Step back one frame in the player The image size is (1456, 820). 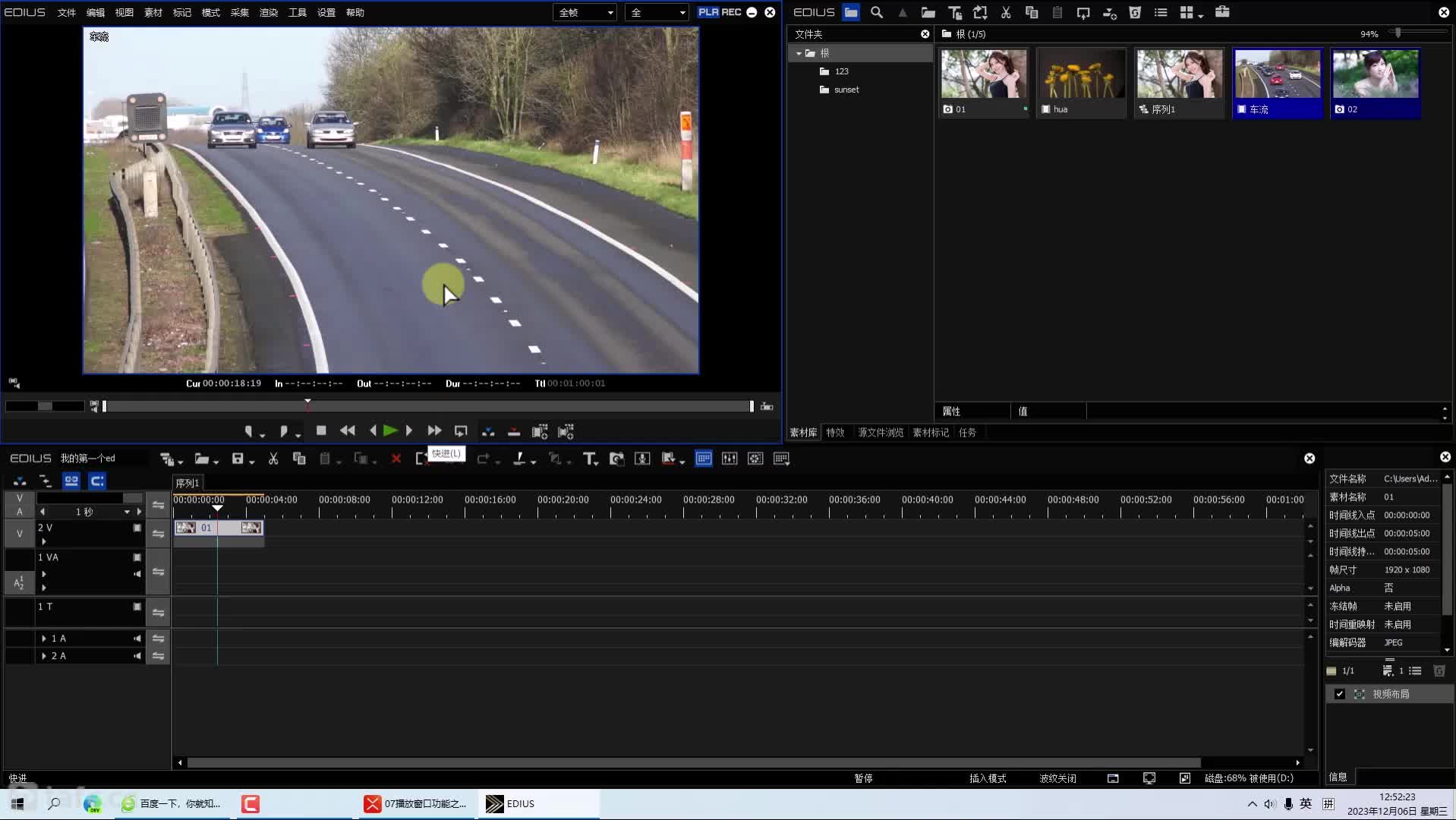point(373,430)
